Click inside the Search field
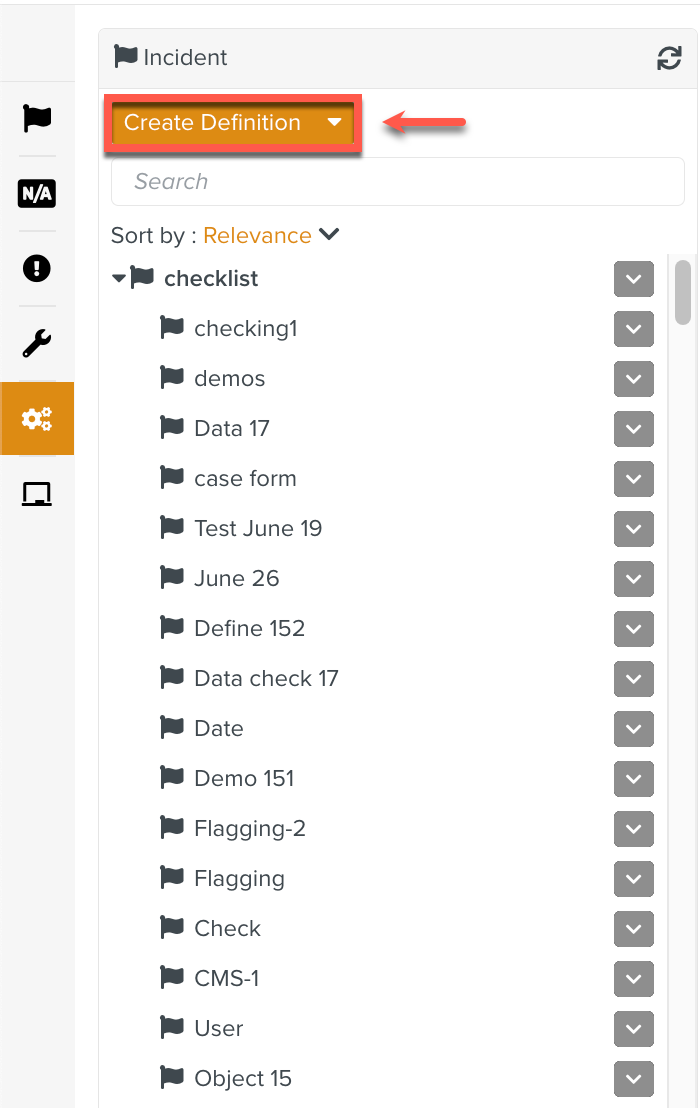This screenshot has height=1108, width=700. pyautogui.click(x=398, y=181)
